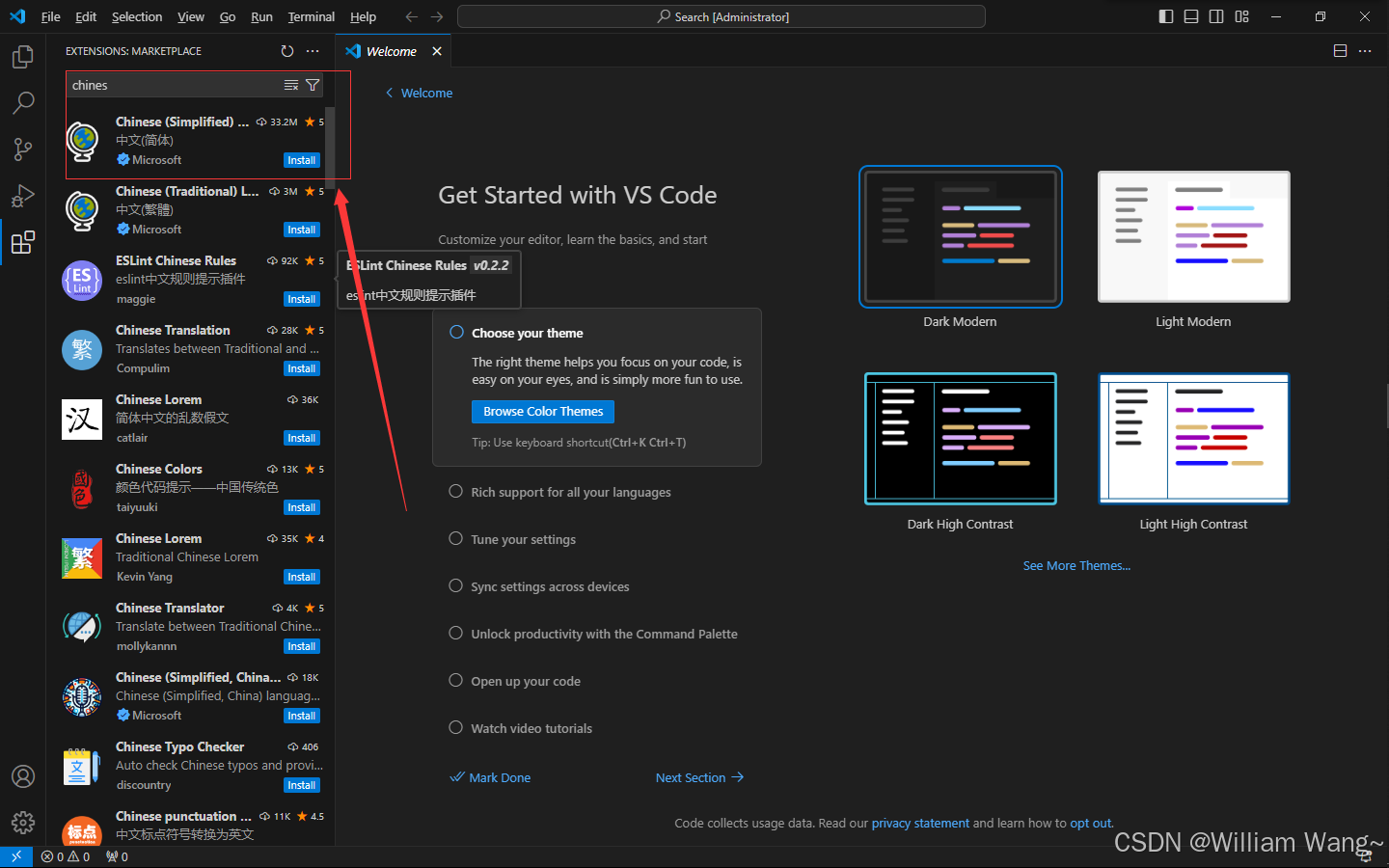Open Chinese Translator by mollykannn entry

tap(191, 627)
